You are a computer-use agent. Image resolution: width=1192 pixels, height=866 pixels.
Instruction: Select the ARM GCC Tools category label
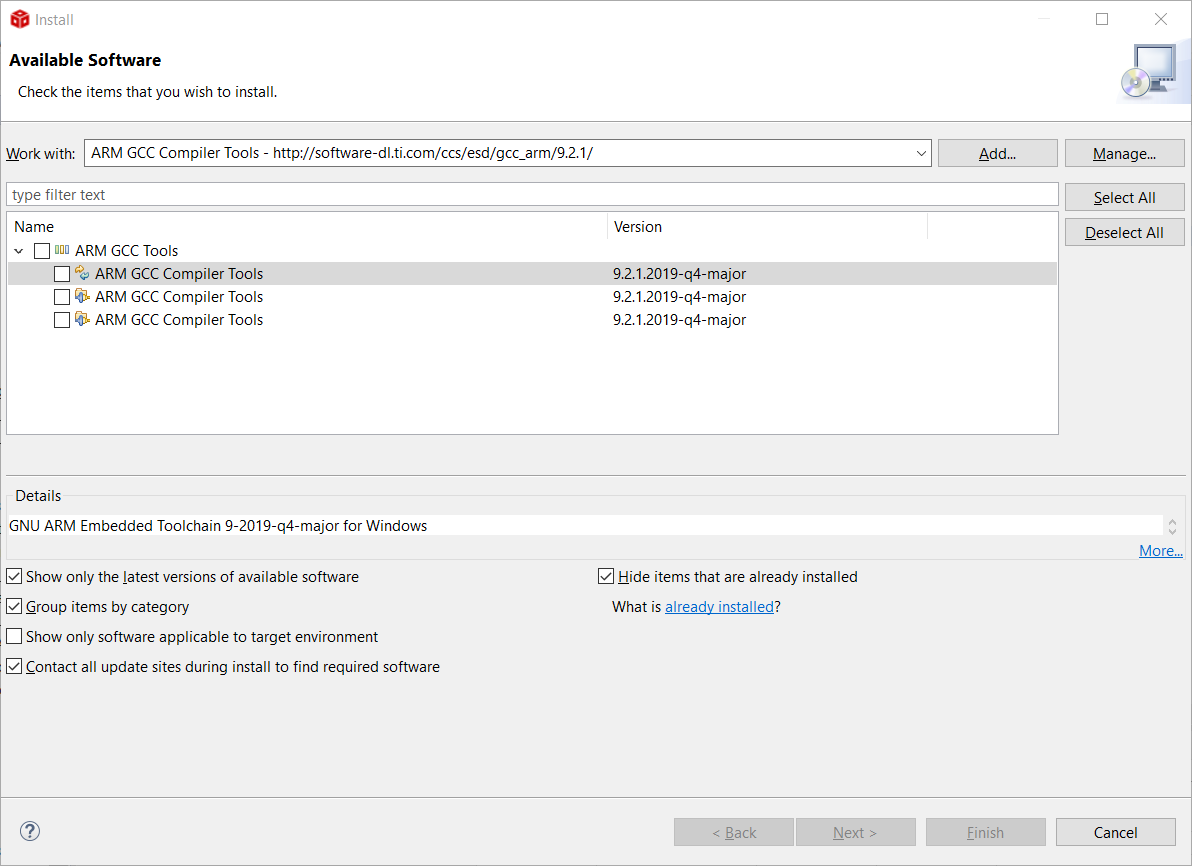pyautogui.click(x=126, y=251)
